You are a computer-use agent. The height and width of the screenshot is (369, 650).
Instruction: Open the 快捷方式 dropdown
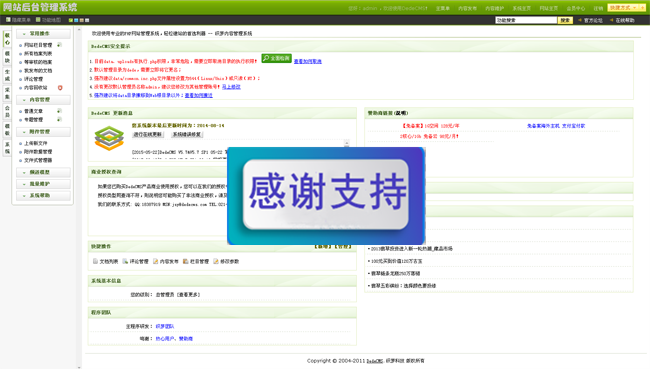[x=623, y=7]
